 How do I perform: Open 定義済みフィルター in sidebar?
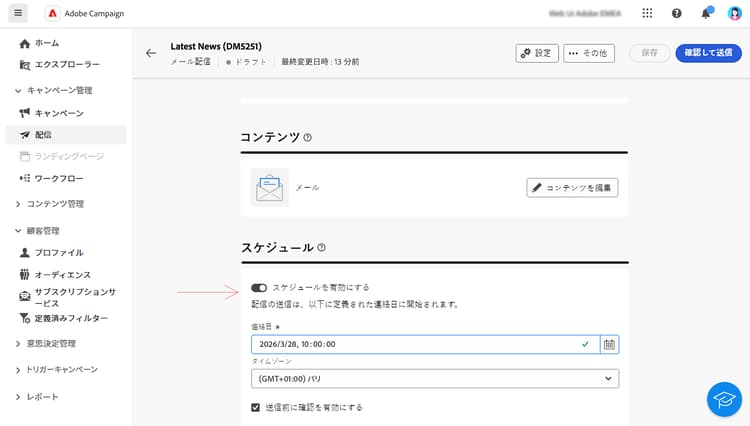[66, 318]
